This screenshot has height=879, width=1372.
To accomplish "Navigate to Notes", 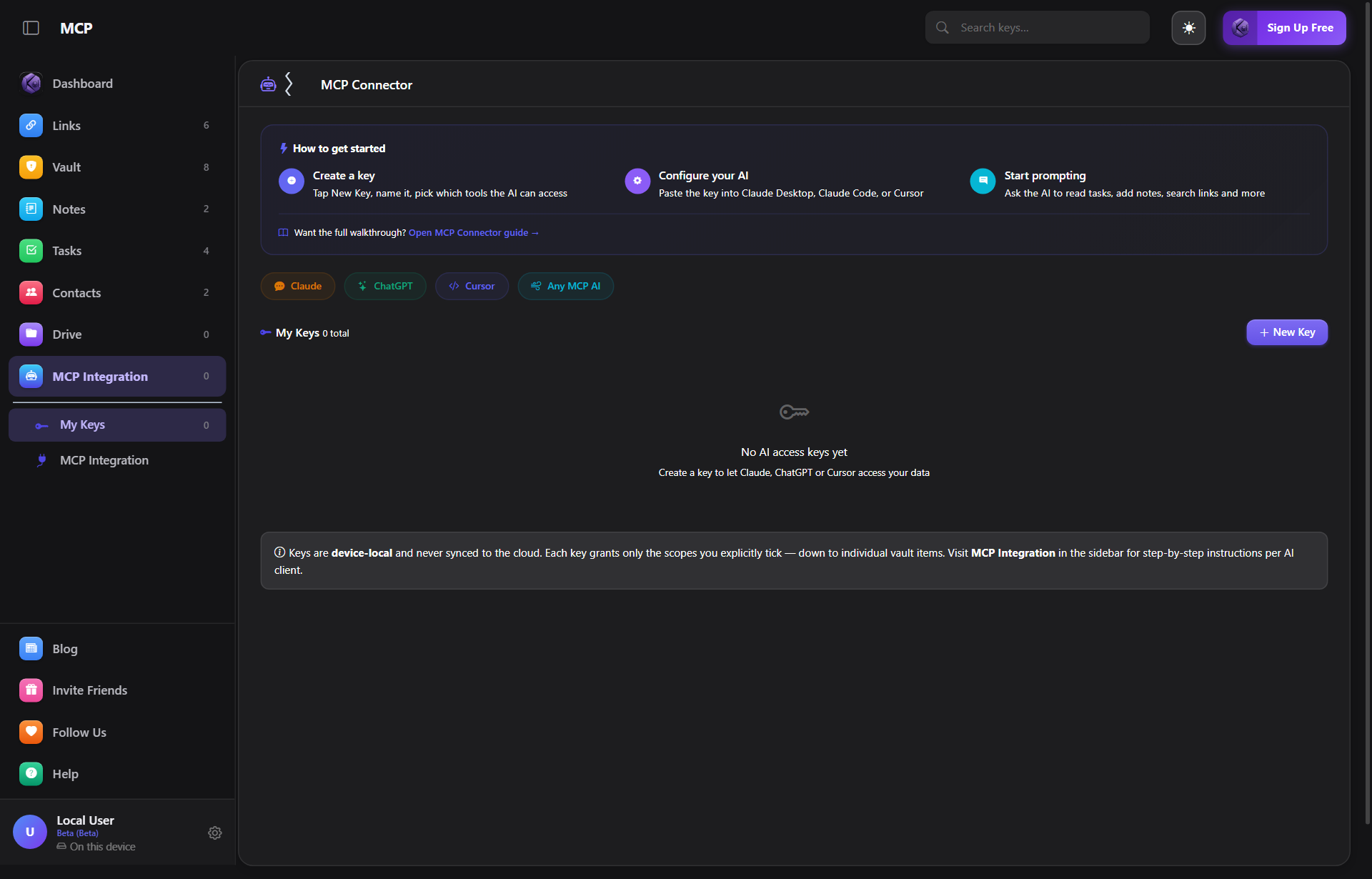I will click(x=117, y=209).
